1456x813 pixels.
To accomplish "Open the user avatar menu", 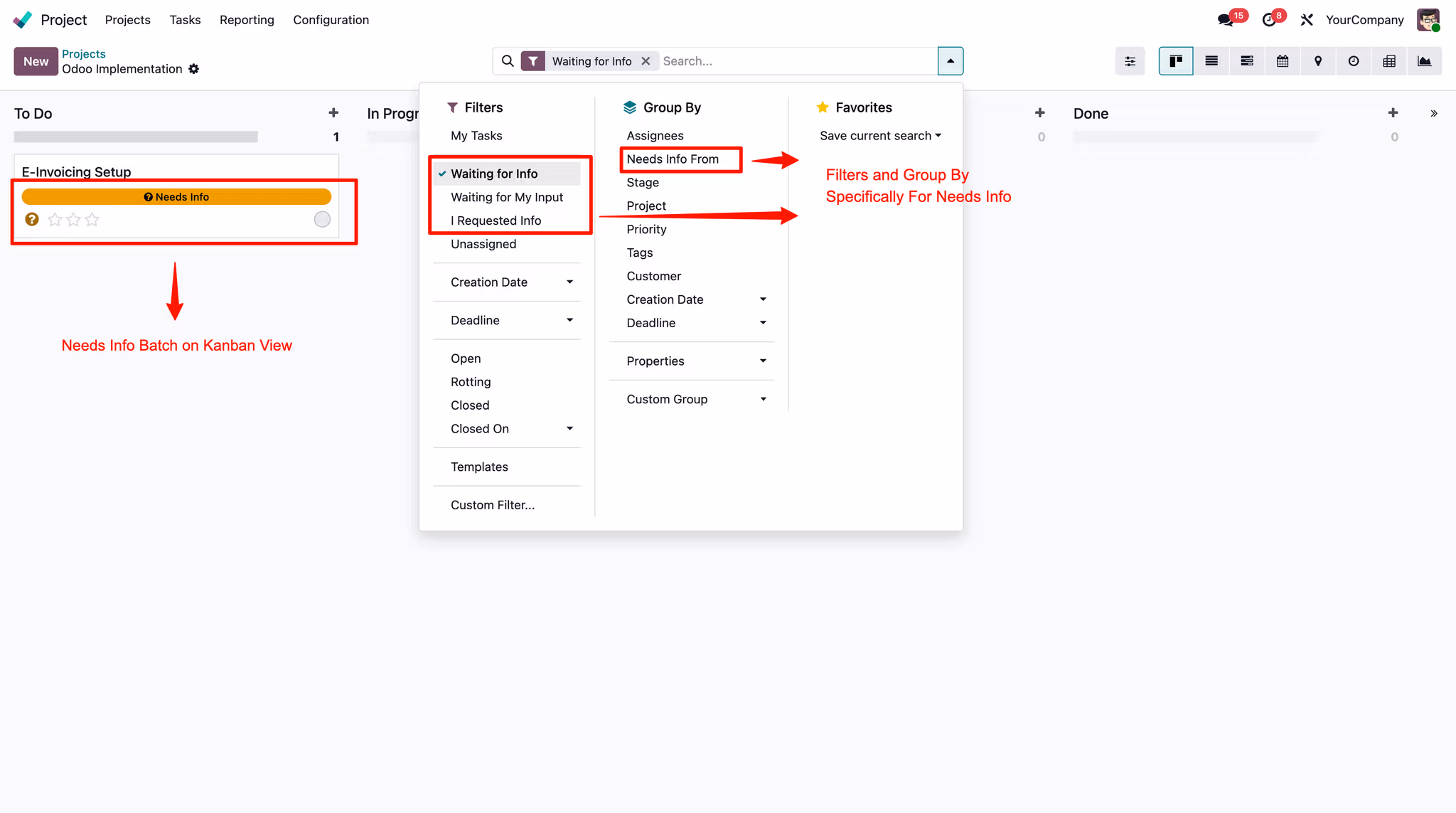I will [x=1428, y=20].
